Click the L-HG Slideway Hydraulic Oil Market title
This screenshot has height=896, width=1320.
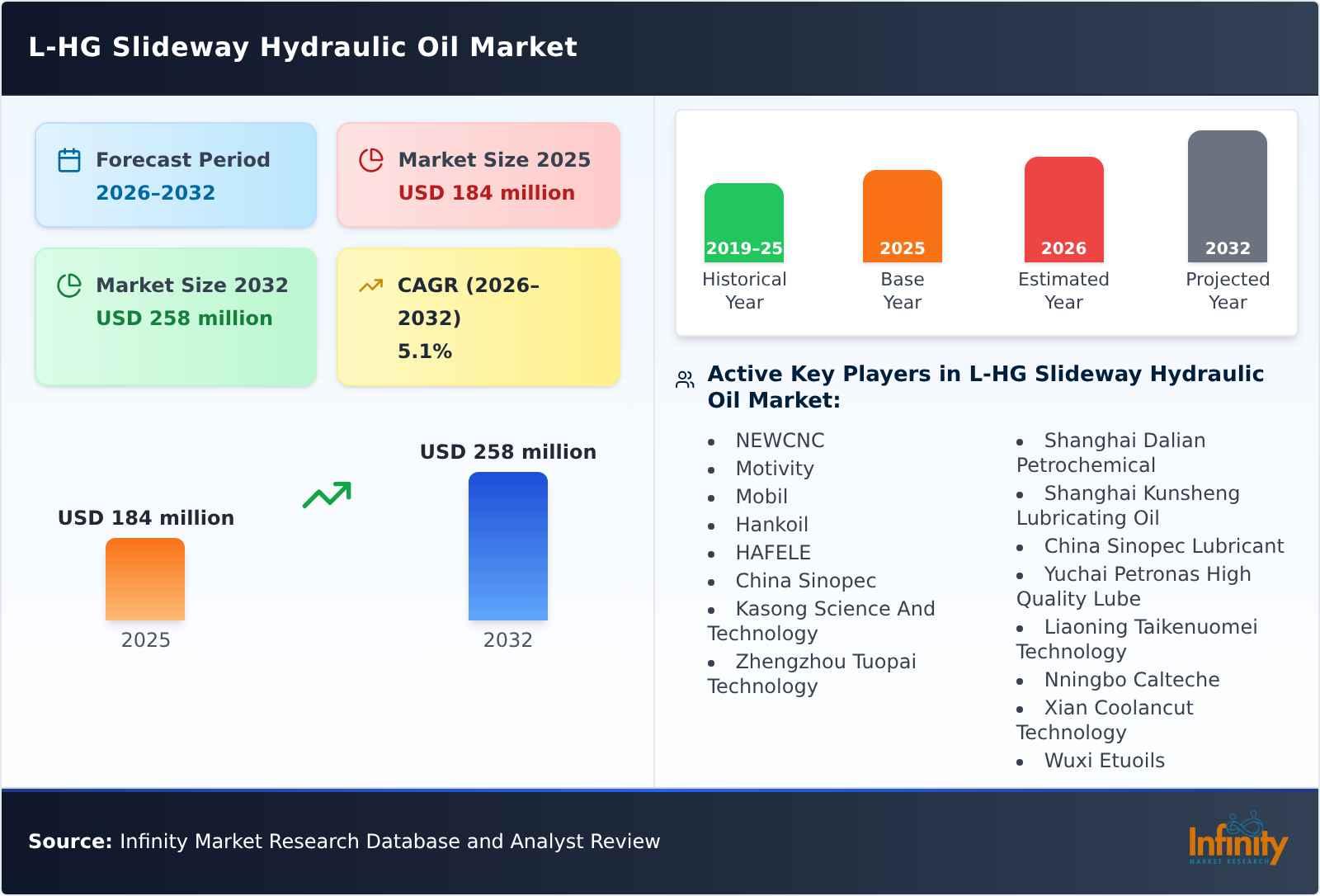(x=302, y=47)
